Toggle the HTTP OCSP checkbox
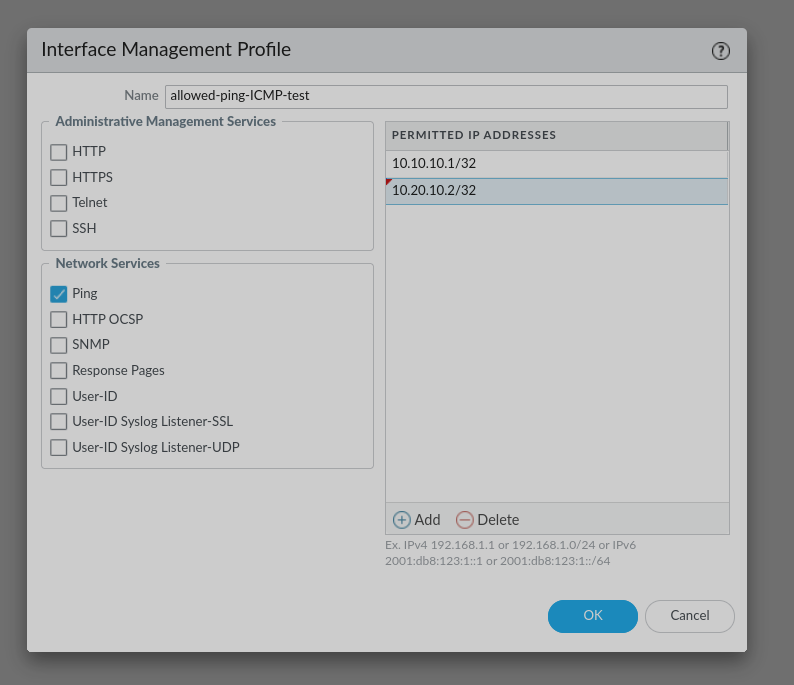The width and height of the screenshot is (794, 685). click(59, 319)
